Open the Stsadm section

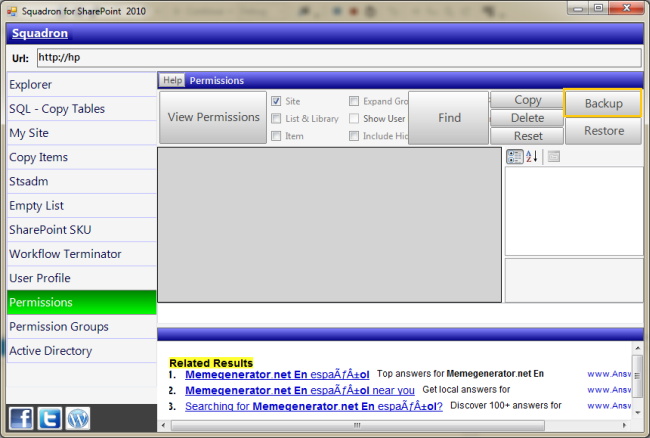point(82,181)
